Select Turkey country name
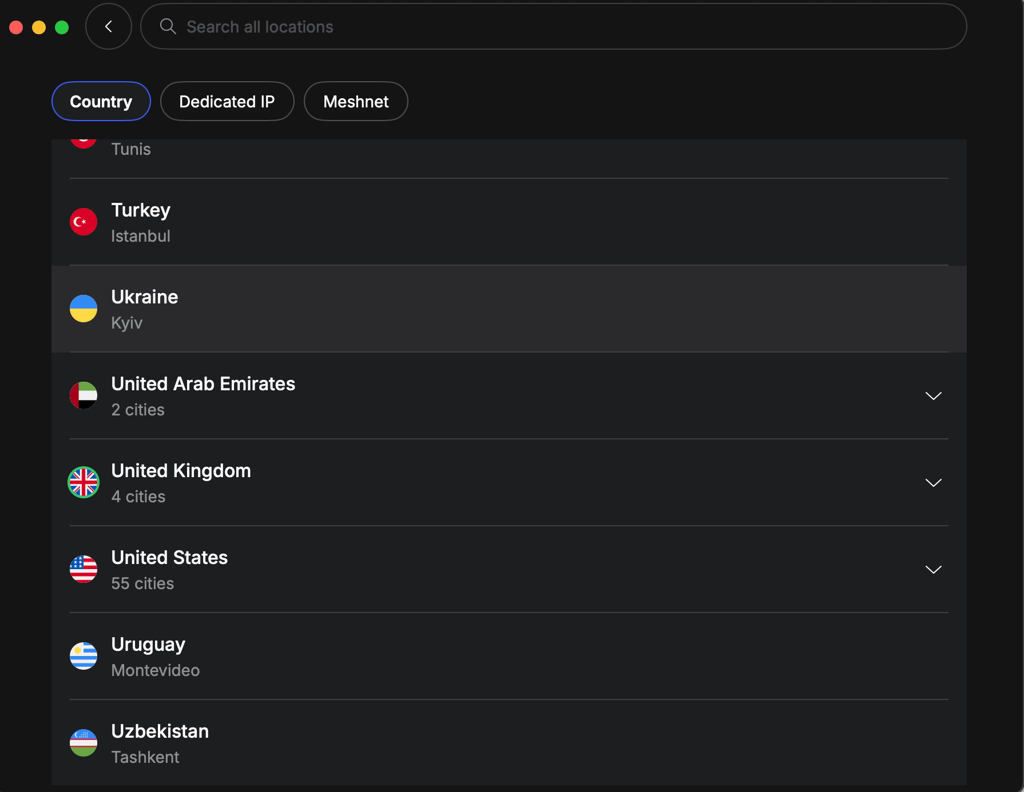Screen dimensions: 1024x792 [140, 210]
